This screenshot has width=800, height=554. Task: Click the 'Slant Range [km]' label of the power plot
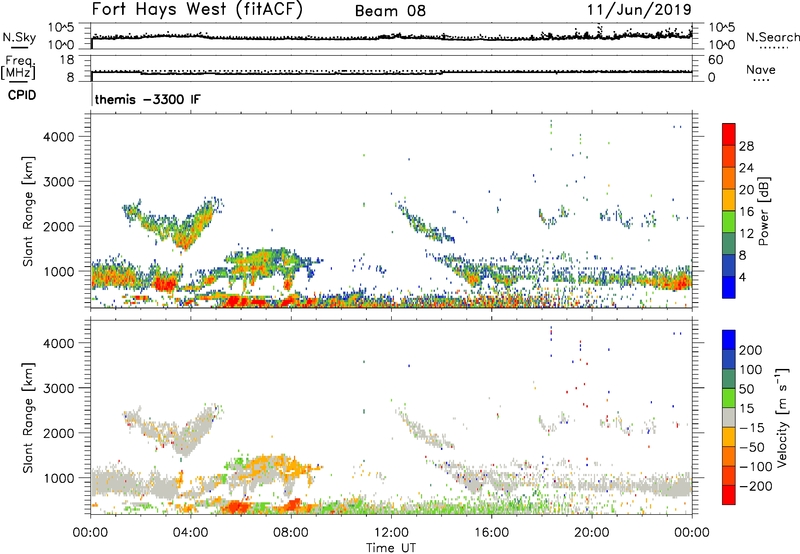click(28, 211)
